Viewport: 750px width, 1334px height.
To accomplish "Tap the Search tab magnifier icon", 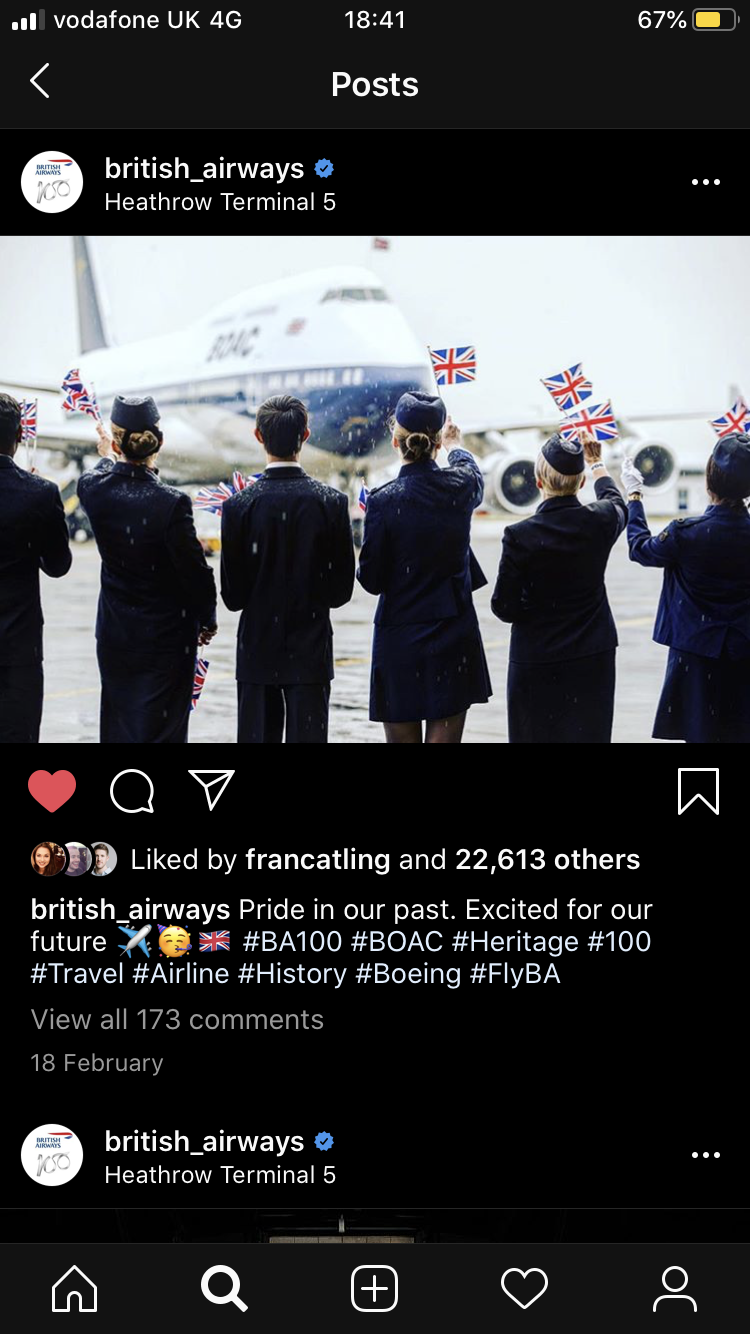I will pyautogui.click(x=224, y=1289).
